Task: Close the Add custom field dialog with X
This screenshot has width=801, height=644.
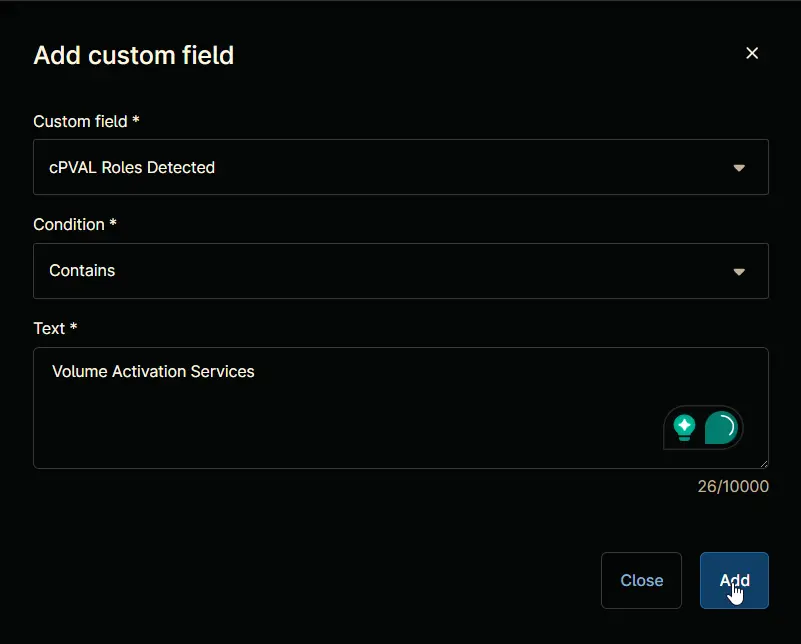Action: pyautogui.click(x=751, y=53)
